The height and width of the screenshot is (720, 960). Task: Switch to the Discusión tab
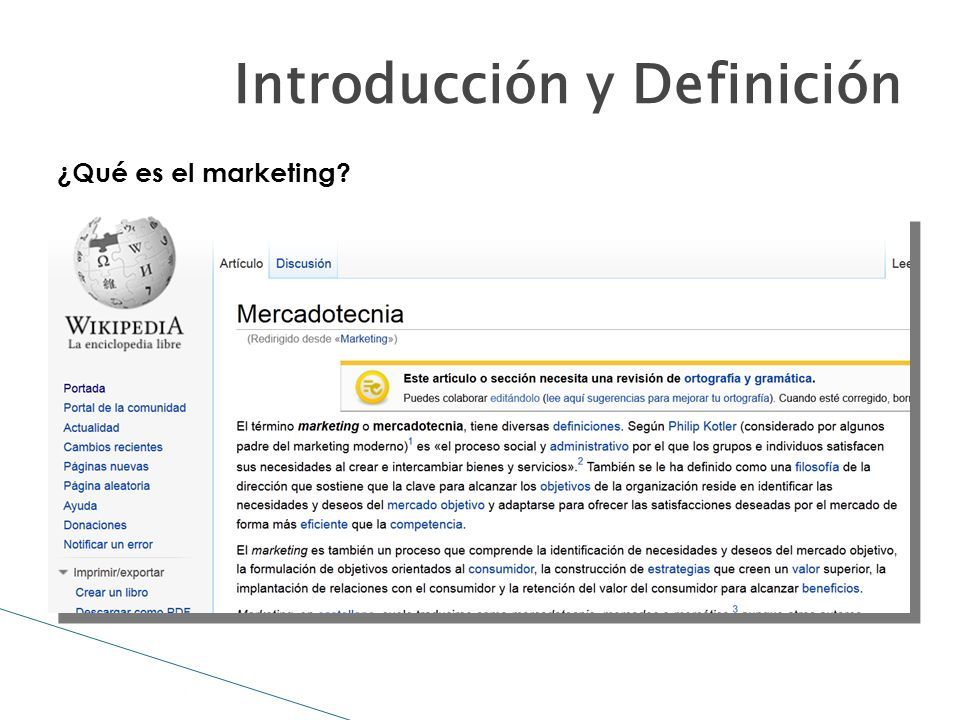pyautogui.click(x=304, y=263)
